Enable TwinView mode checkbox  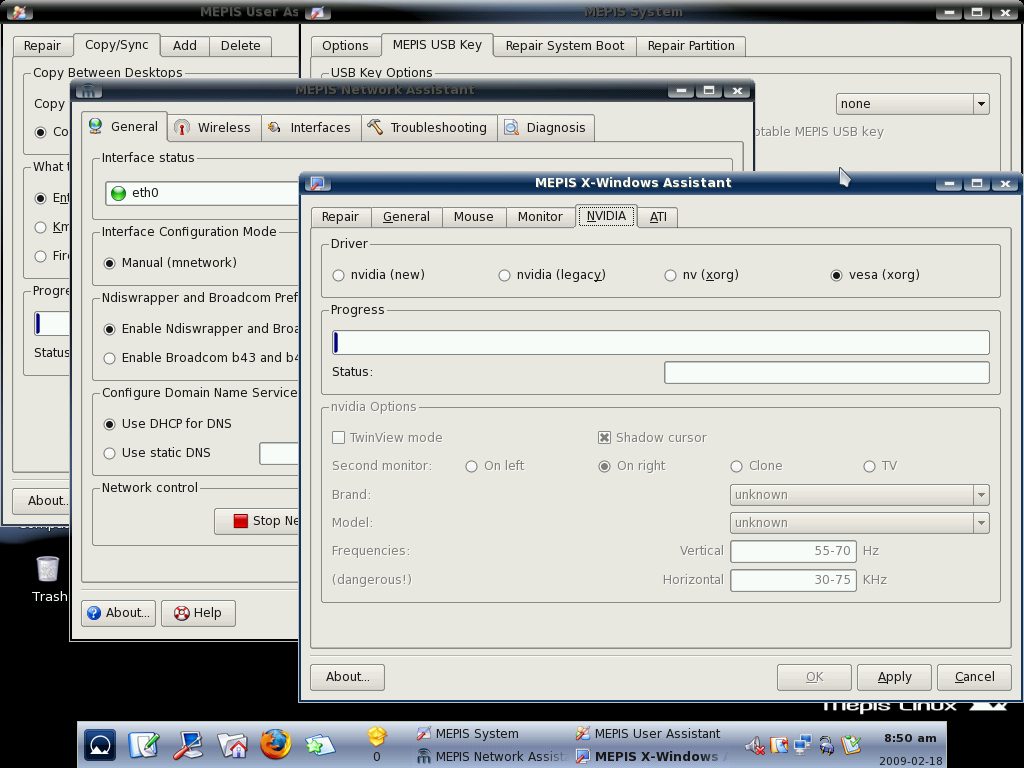[387, 438]
